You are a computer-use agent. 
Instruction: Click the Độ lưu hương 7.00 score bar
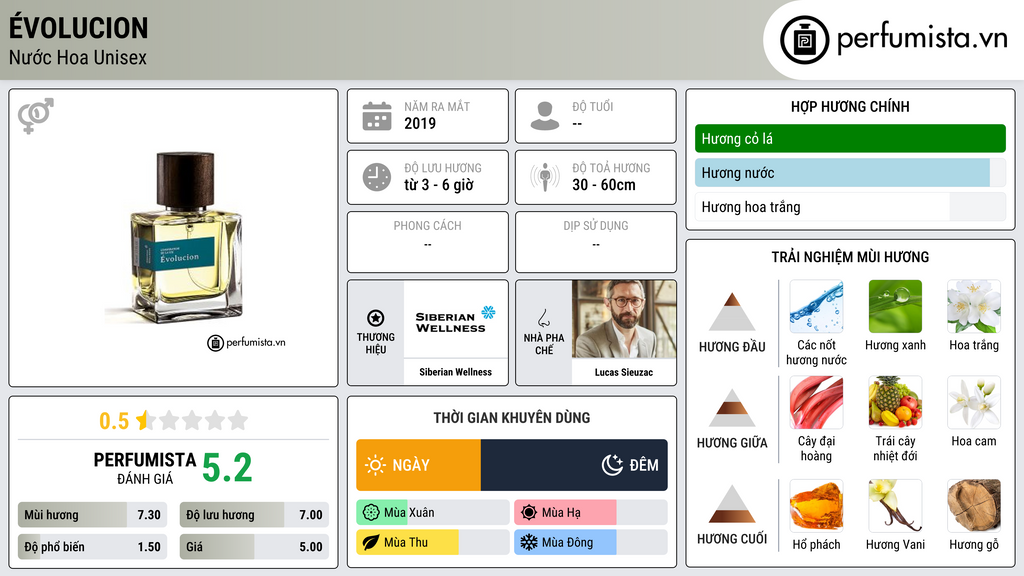[x=254, y=515]
